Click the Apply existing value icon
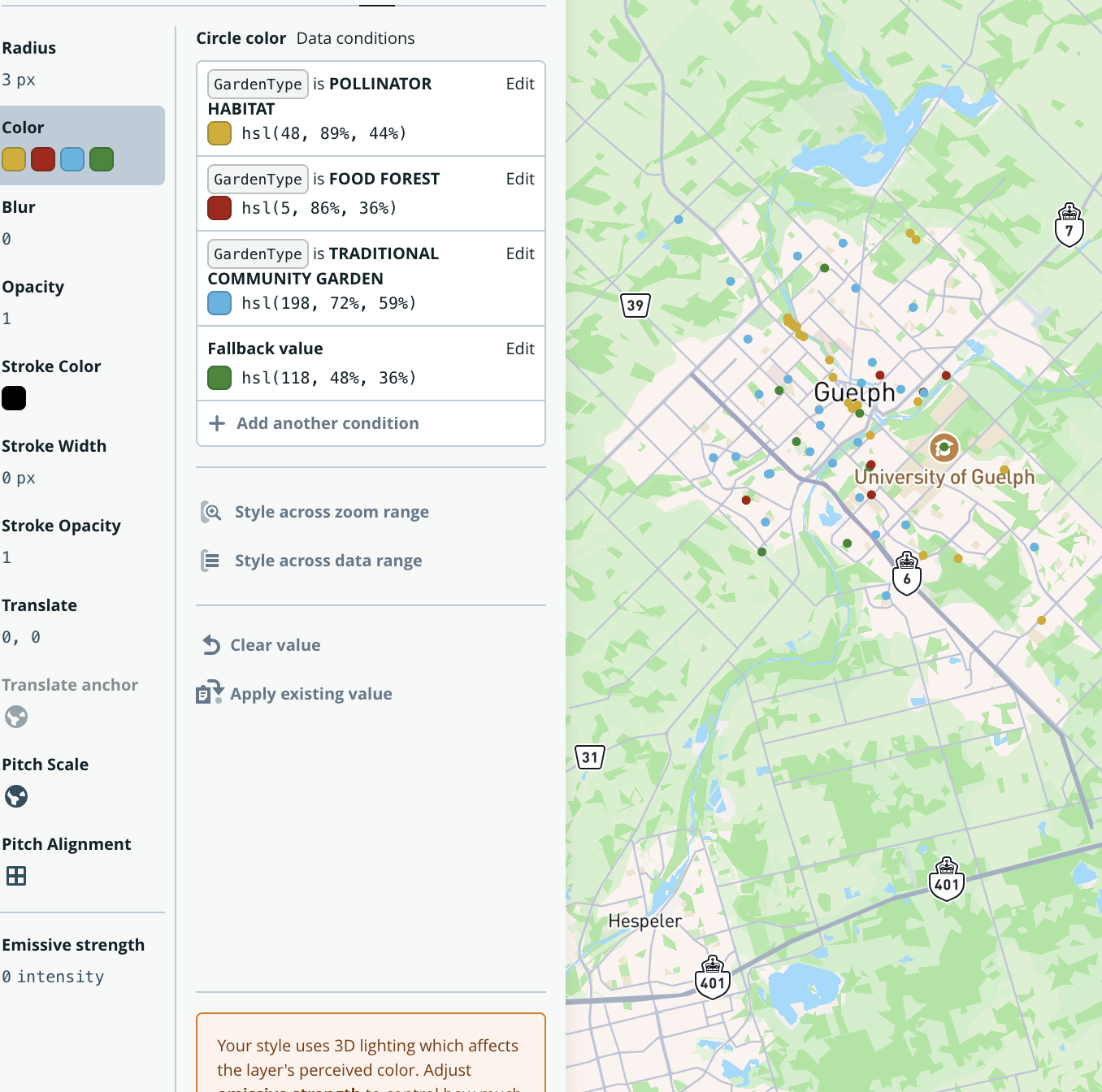Screen dimensions: 1102x1092 [210, 693]
